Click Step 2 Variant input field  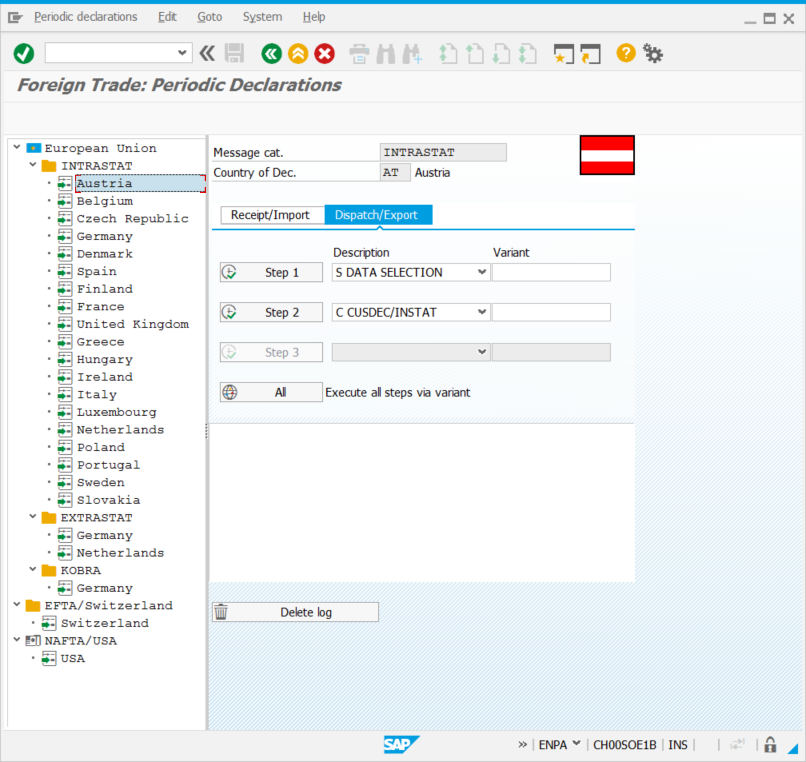coord(551,312)
